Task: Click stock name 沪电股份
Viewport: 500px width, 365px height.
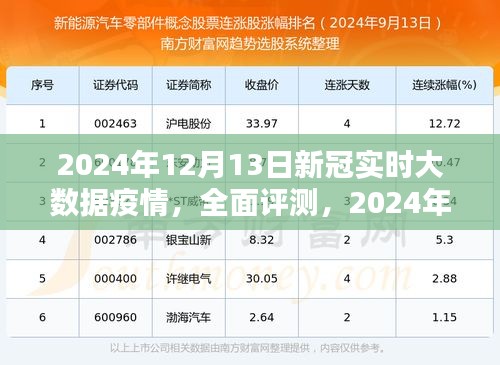Action: coord(189,124)
